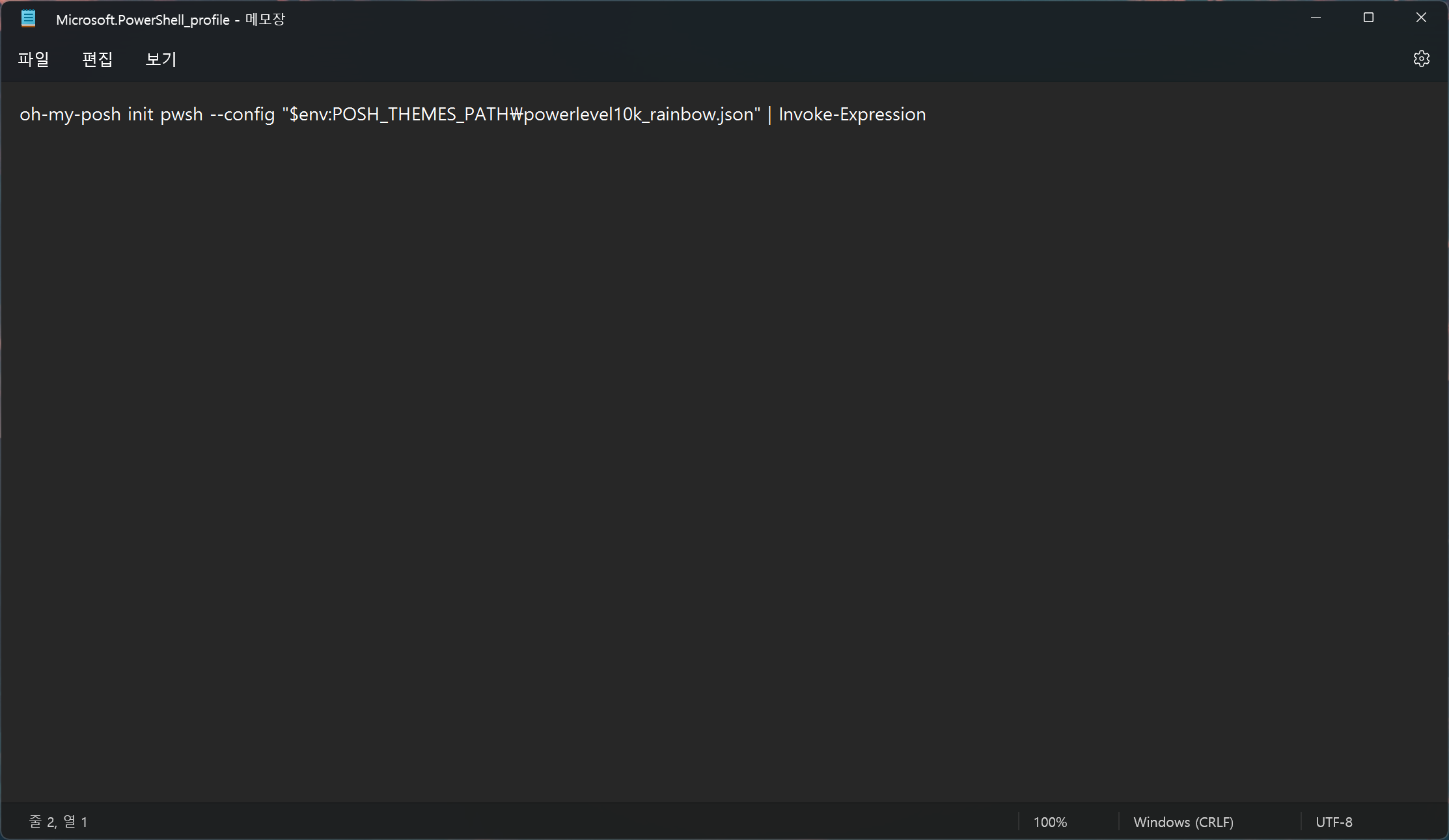The image size is (1449, 840).
Task: Click on powerlevel10k_rainbow.json in the text
Action: [x=638, y=115]
